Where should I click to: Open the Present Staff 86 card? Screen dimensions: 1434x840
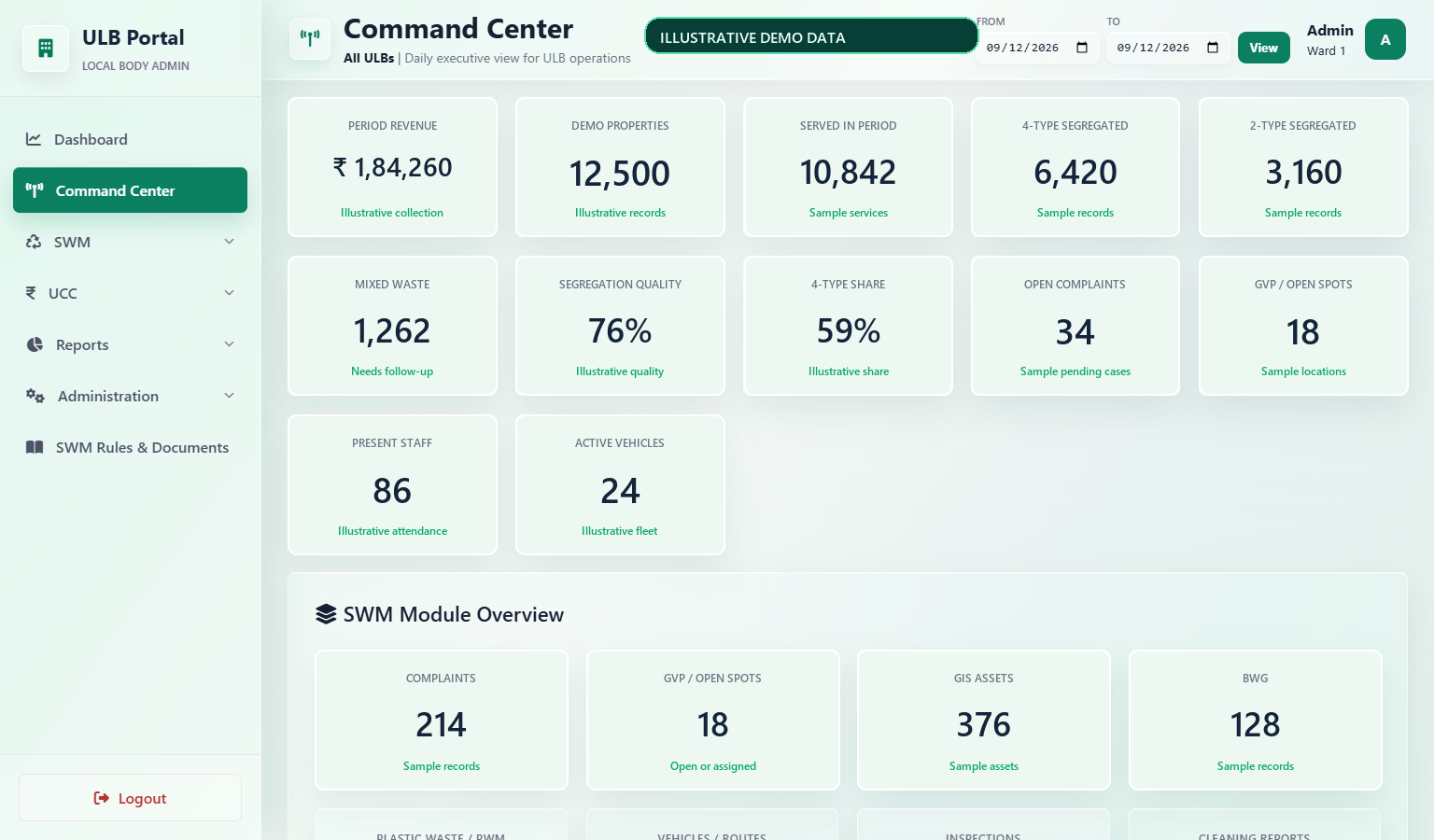click(x=392, y=485)
